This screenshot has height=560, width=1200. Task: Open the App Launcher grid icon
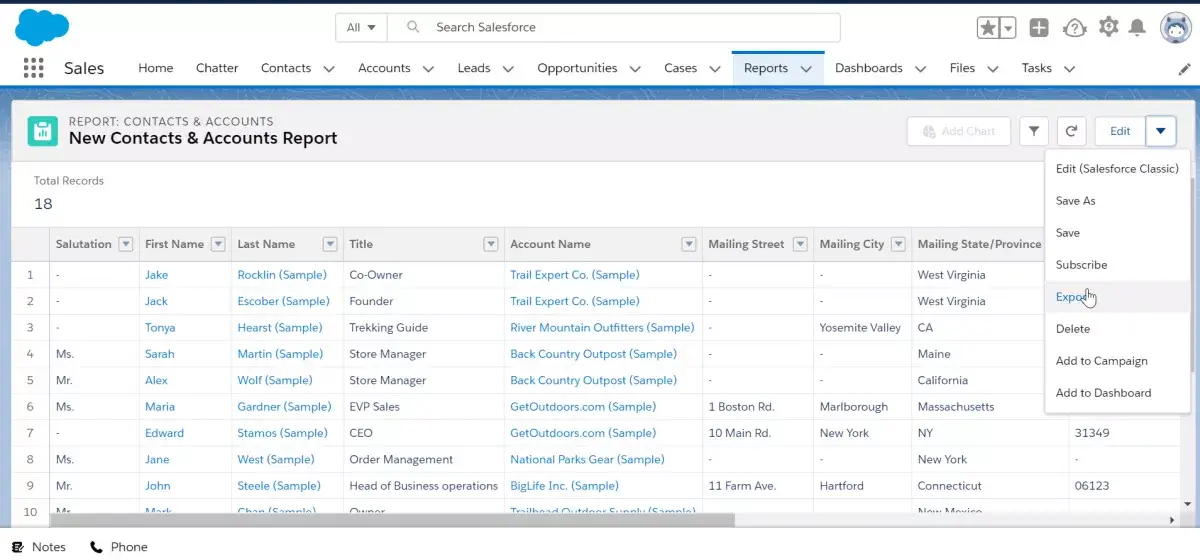point(33,68)
